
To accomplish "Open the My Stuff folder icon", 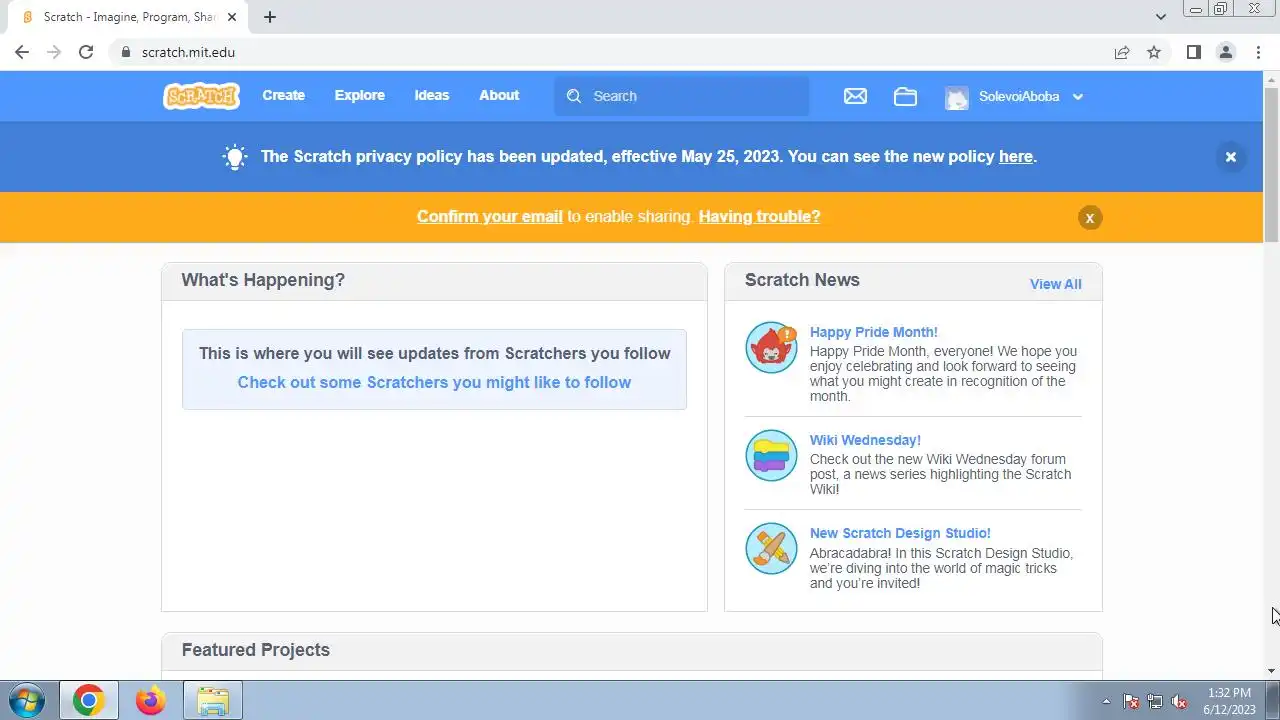I will pyautogui.click(x=905, y=96).
